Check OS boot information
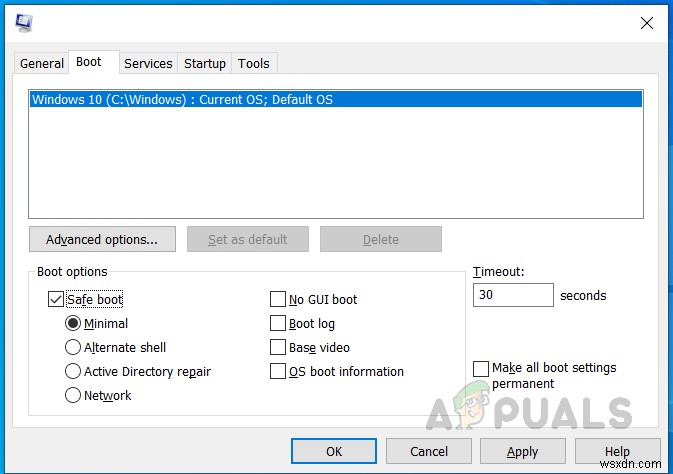 [x=278, y=371]
